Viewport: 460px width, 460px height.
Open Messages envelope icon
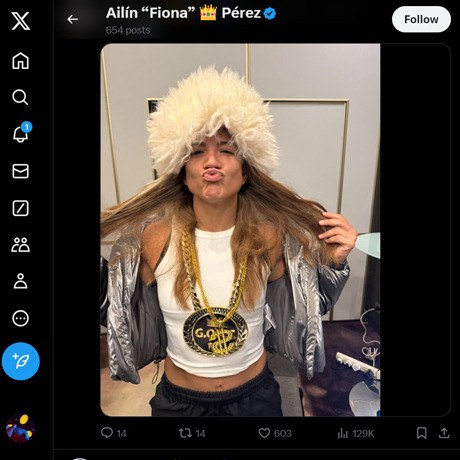point(21,171)
